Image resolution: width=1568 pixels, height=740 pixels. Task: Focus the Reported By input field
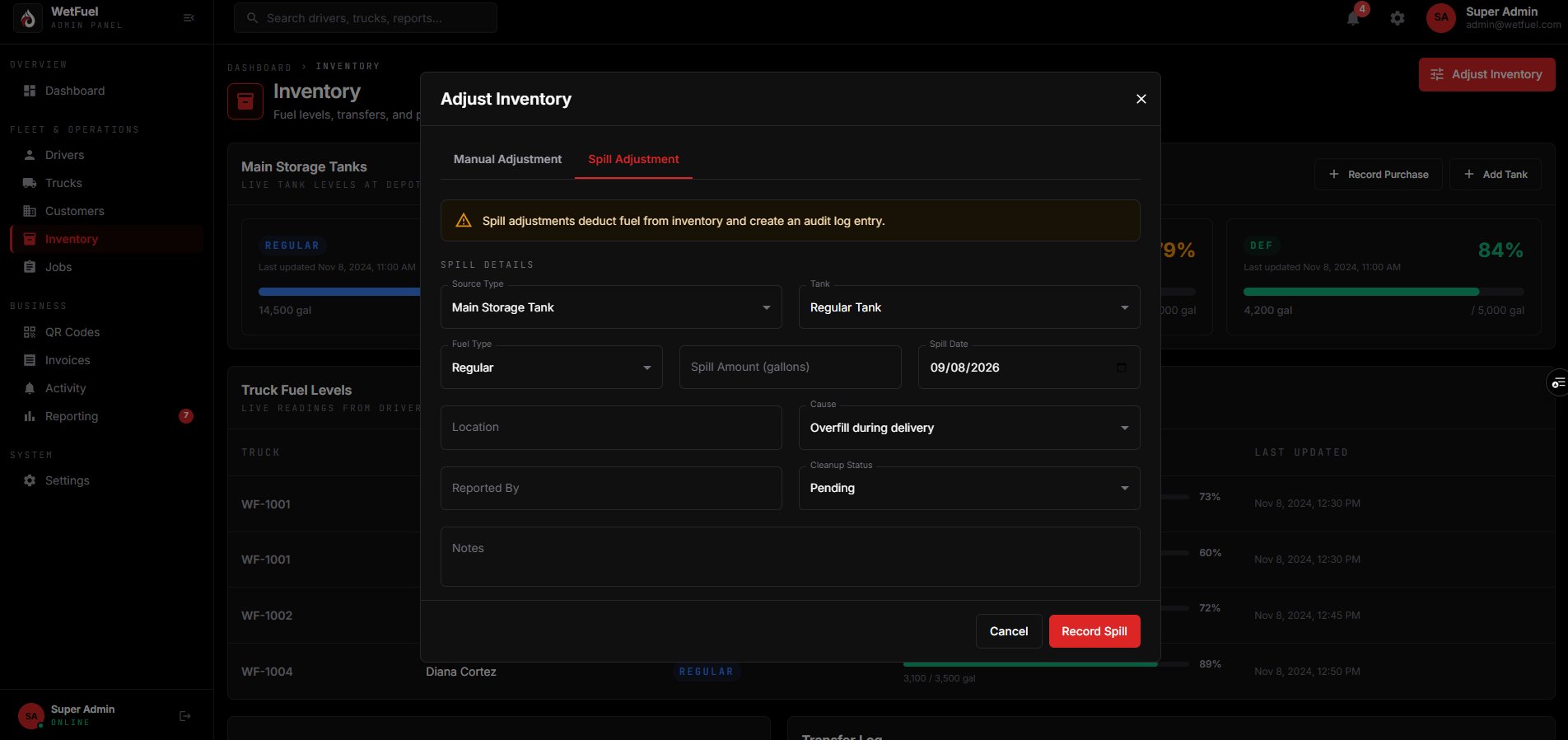point(611,488)
